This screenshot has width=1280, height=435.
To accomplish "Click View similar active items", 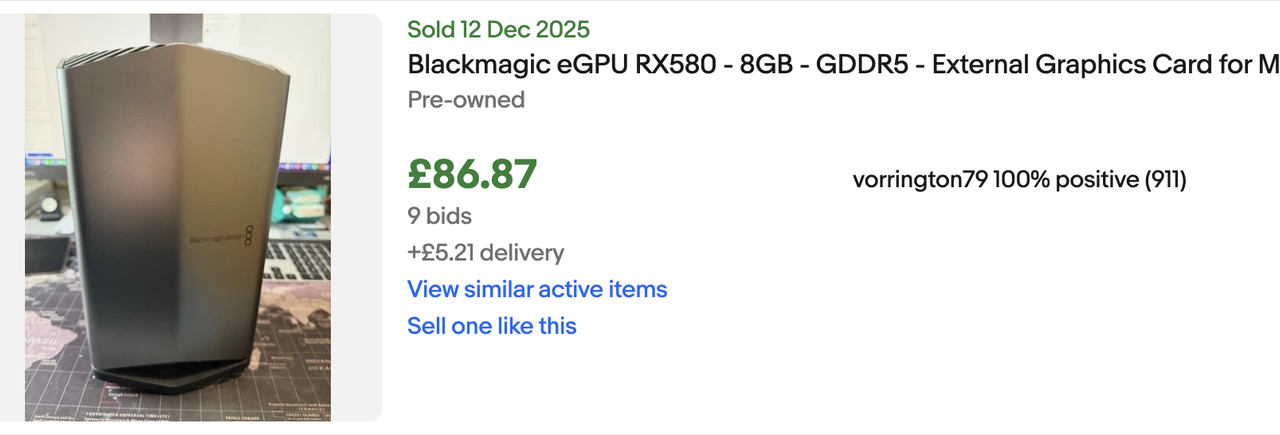I will 537,289.
